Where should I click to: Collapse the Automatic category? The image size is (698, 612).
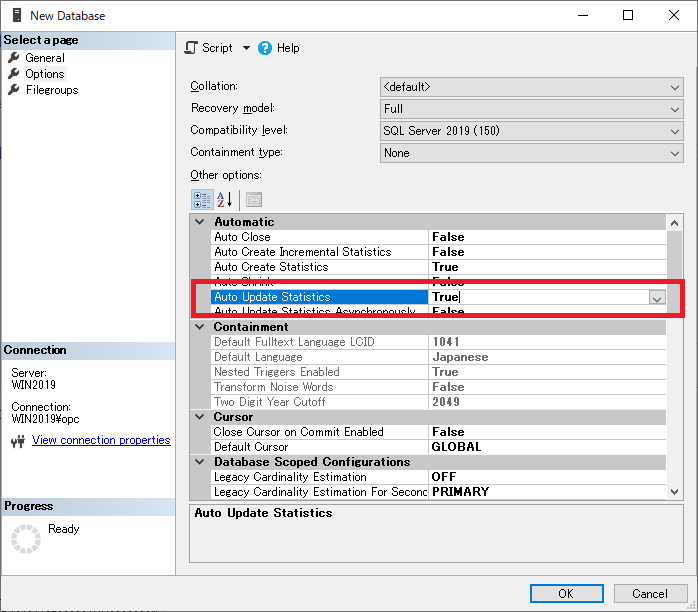click(200, 222)
